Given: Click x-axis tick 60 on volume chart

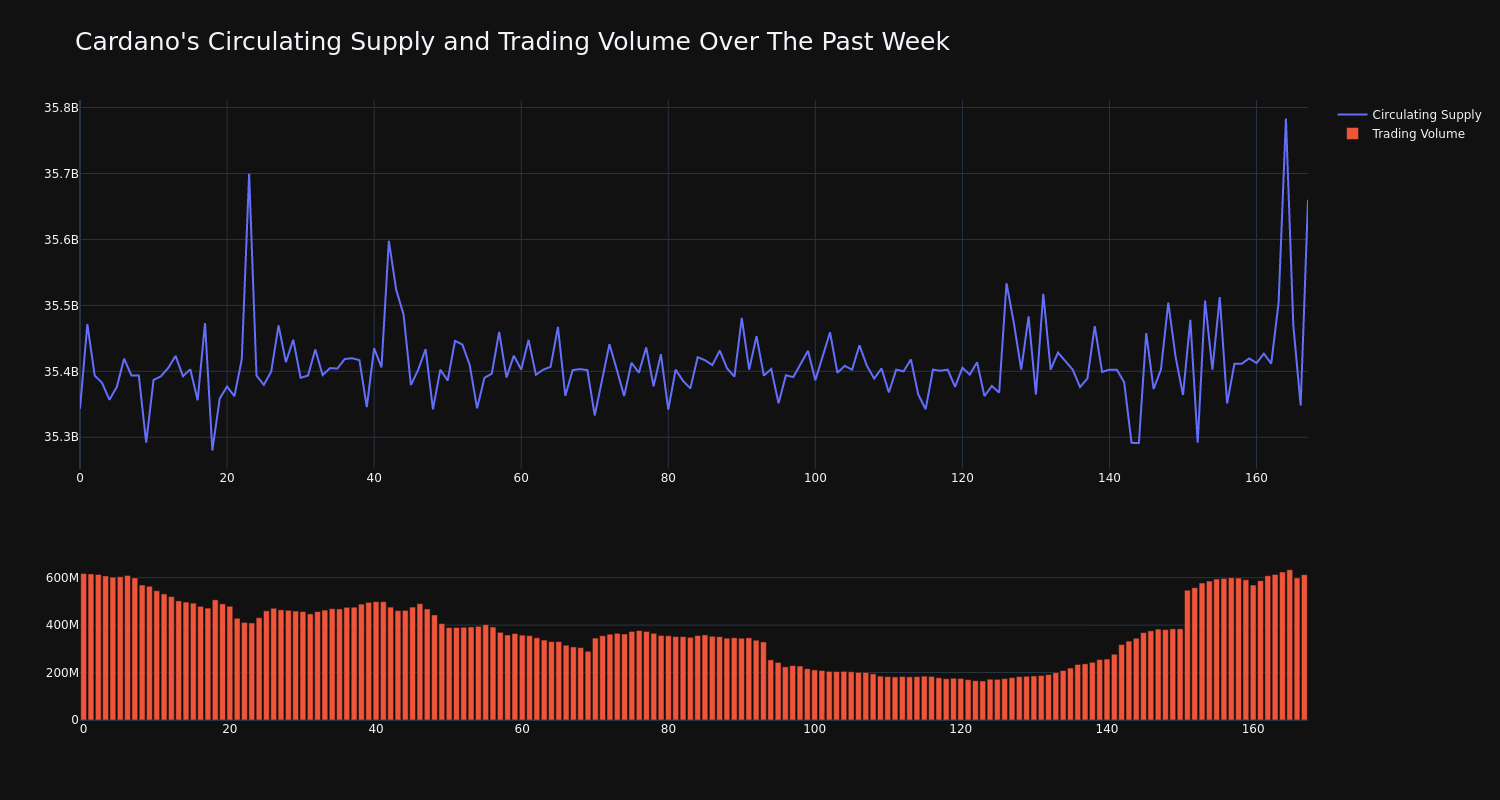Looking at the screenshot, I should tap(522, 729).
